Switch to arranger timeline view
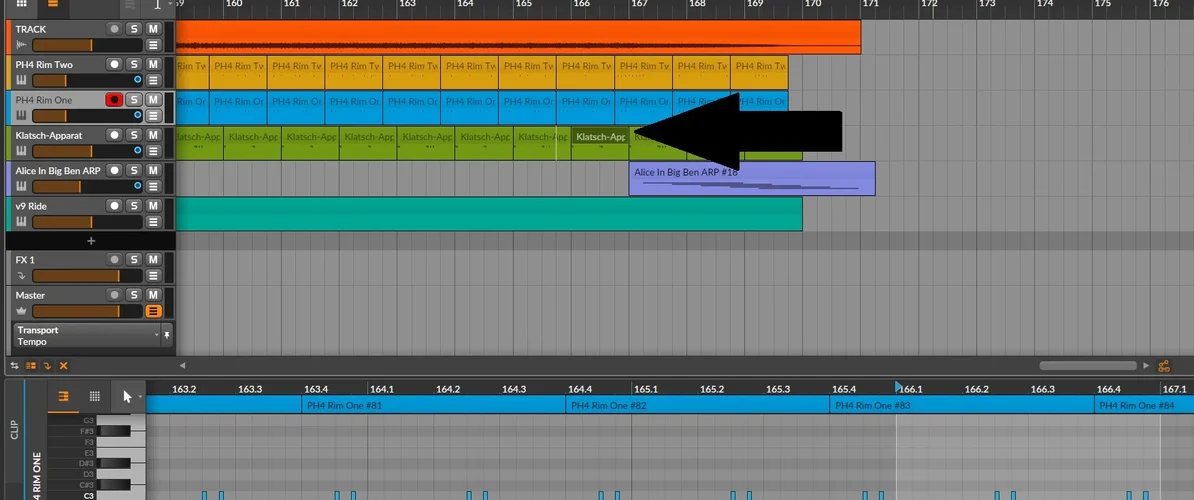The width and height of the screenshot is (1194, 500). pos(53,4)
